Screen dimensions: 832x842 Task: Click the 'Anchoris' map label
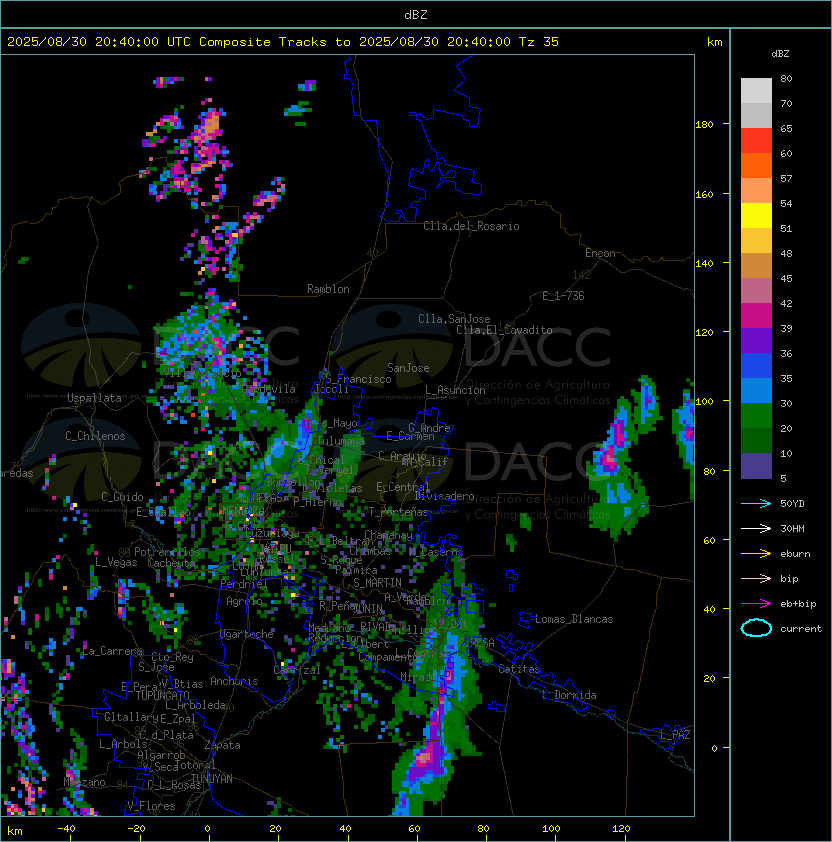[x=234, y=681]
